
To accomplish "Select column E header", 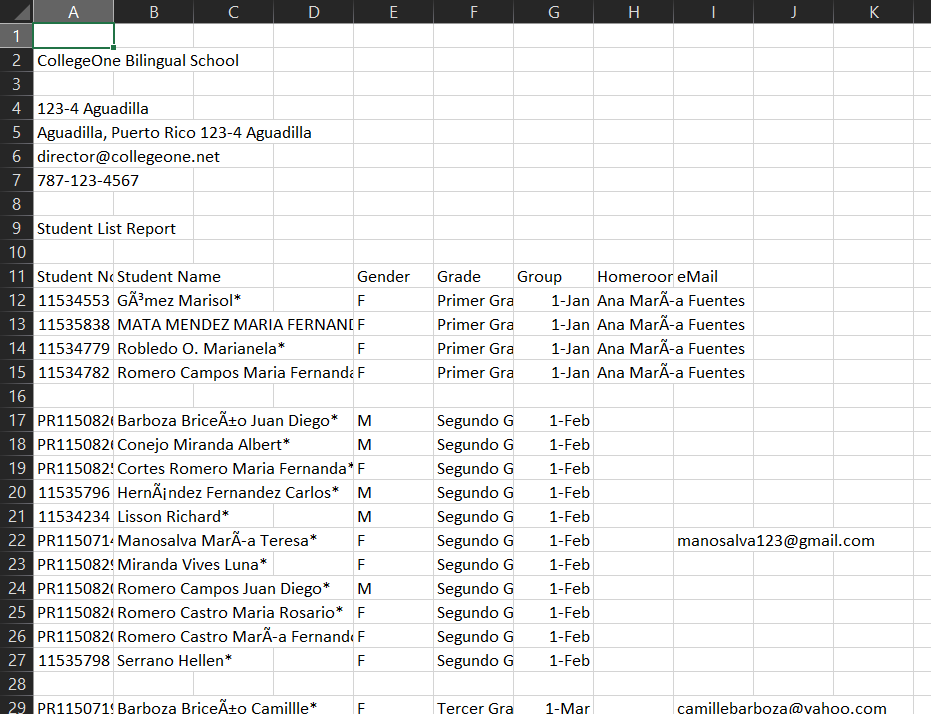I will point(394,12).
